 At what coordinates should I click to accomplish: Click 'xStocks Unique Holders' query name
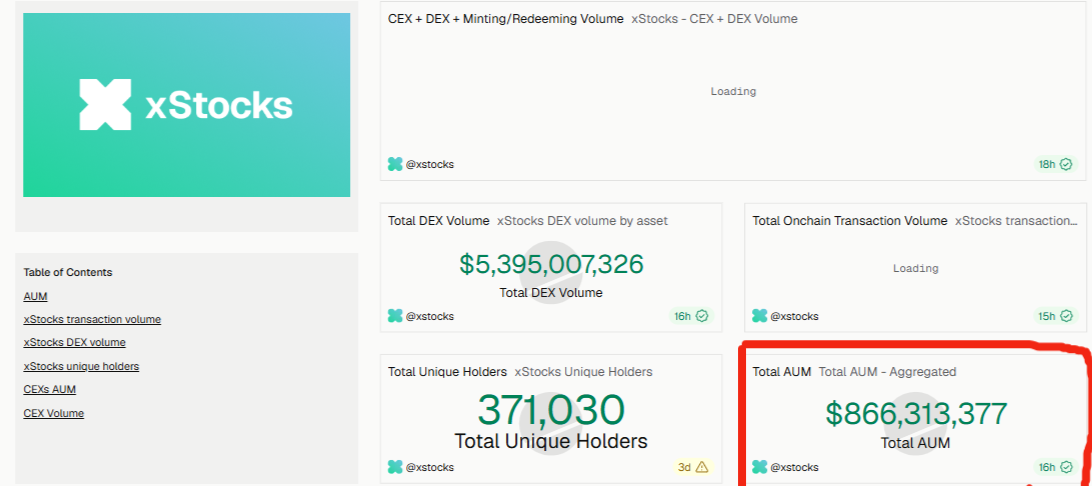[x=584, y=372]
